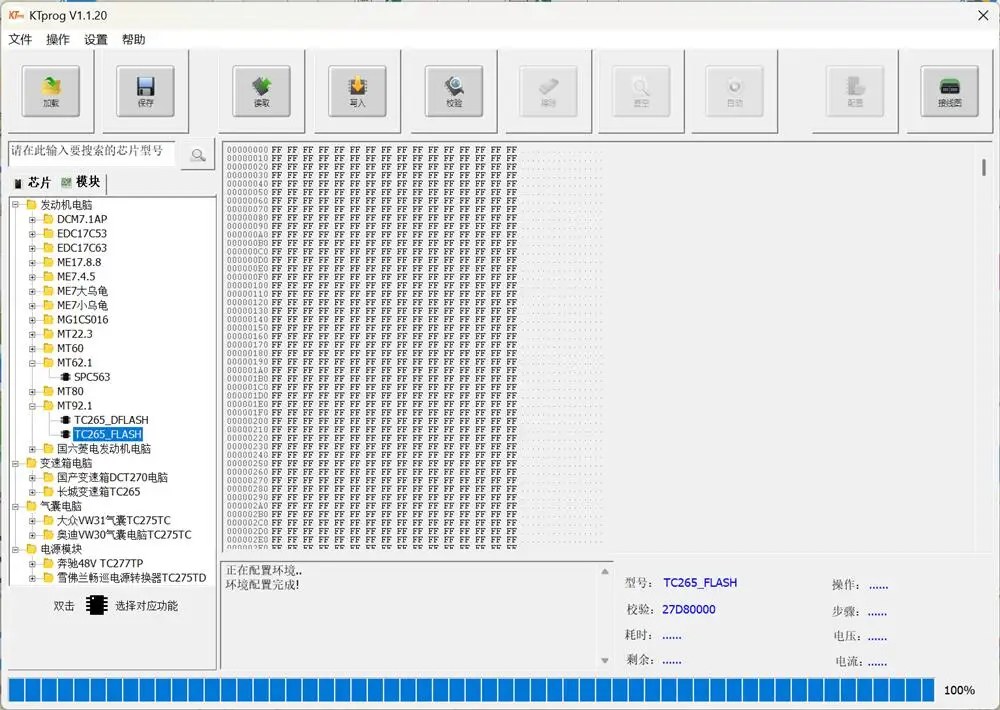Expand the MT80 tree node
This screenshot has height=710, width=1000.
pyautogui.click(x=32, y=392)
